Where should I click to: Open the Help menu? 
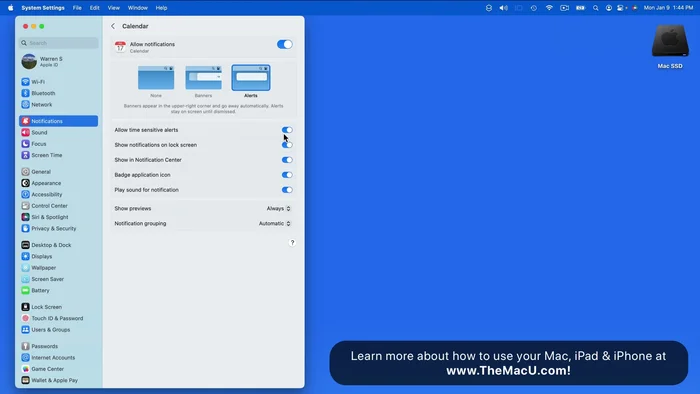[161, 8]
